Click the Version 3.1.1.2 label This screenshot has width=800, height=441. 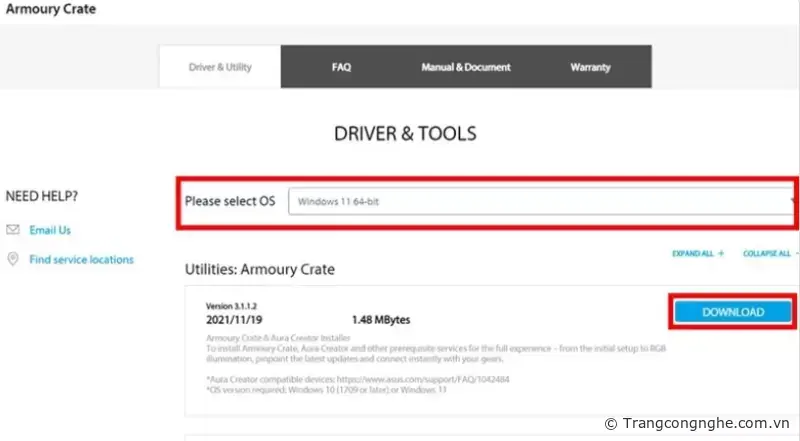click(233, 305)
